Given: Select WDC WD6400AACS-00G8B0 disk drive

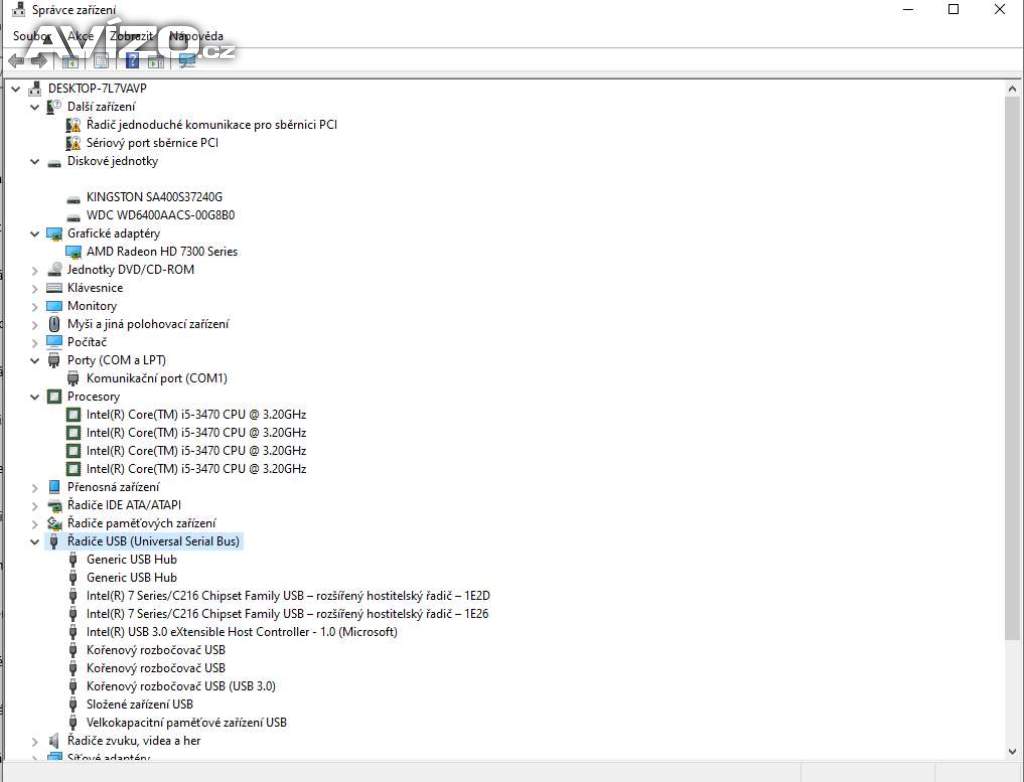Looking at the screenshot, I should click(161, 215).
